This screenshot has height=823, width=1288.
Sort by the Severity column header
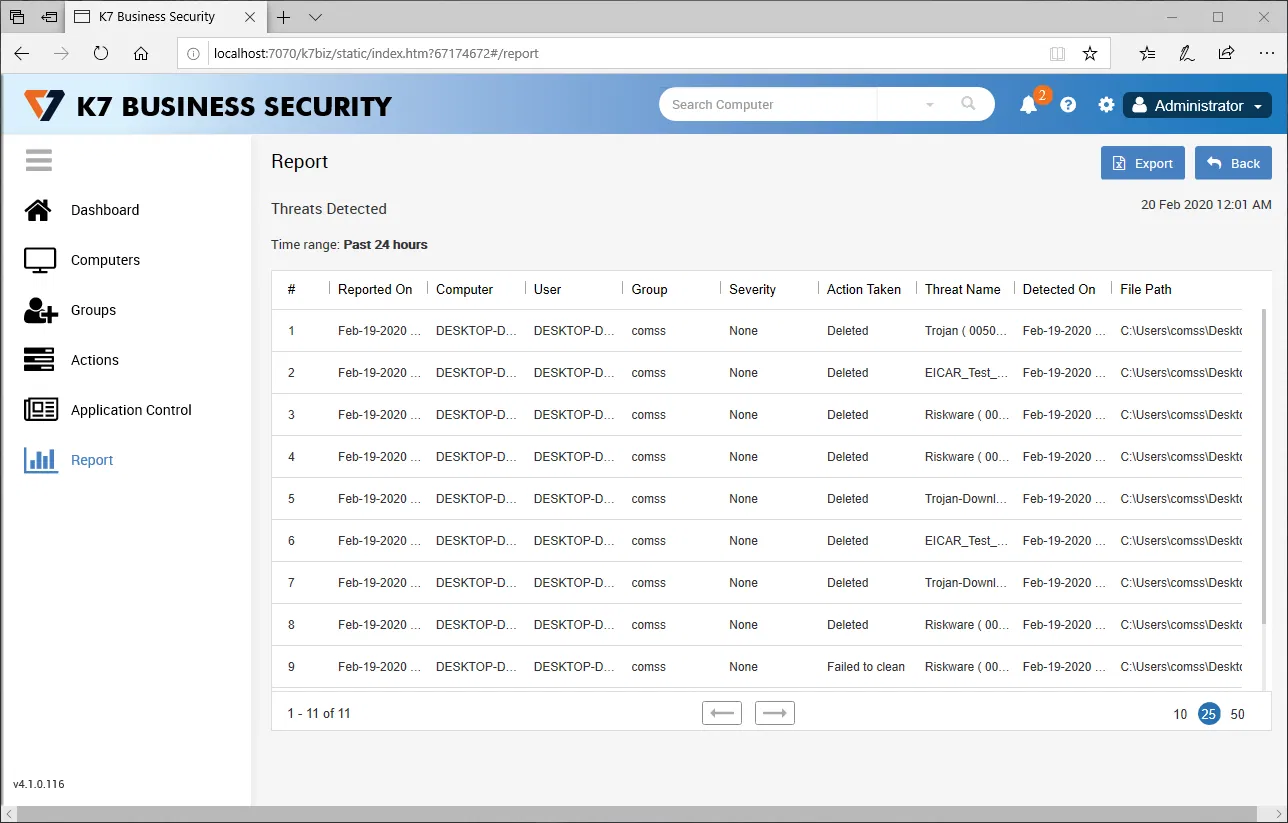752,289
